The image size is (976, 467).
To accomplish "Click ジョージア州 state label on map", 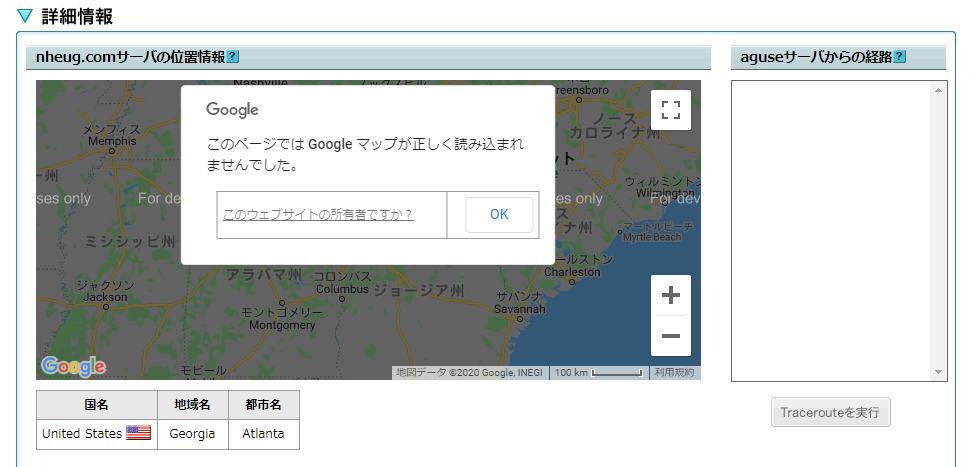I will point(419,290).
